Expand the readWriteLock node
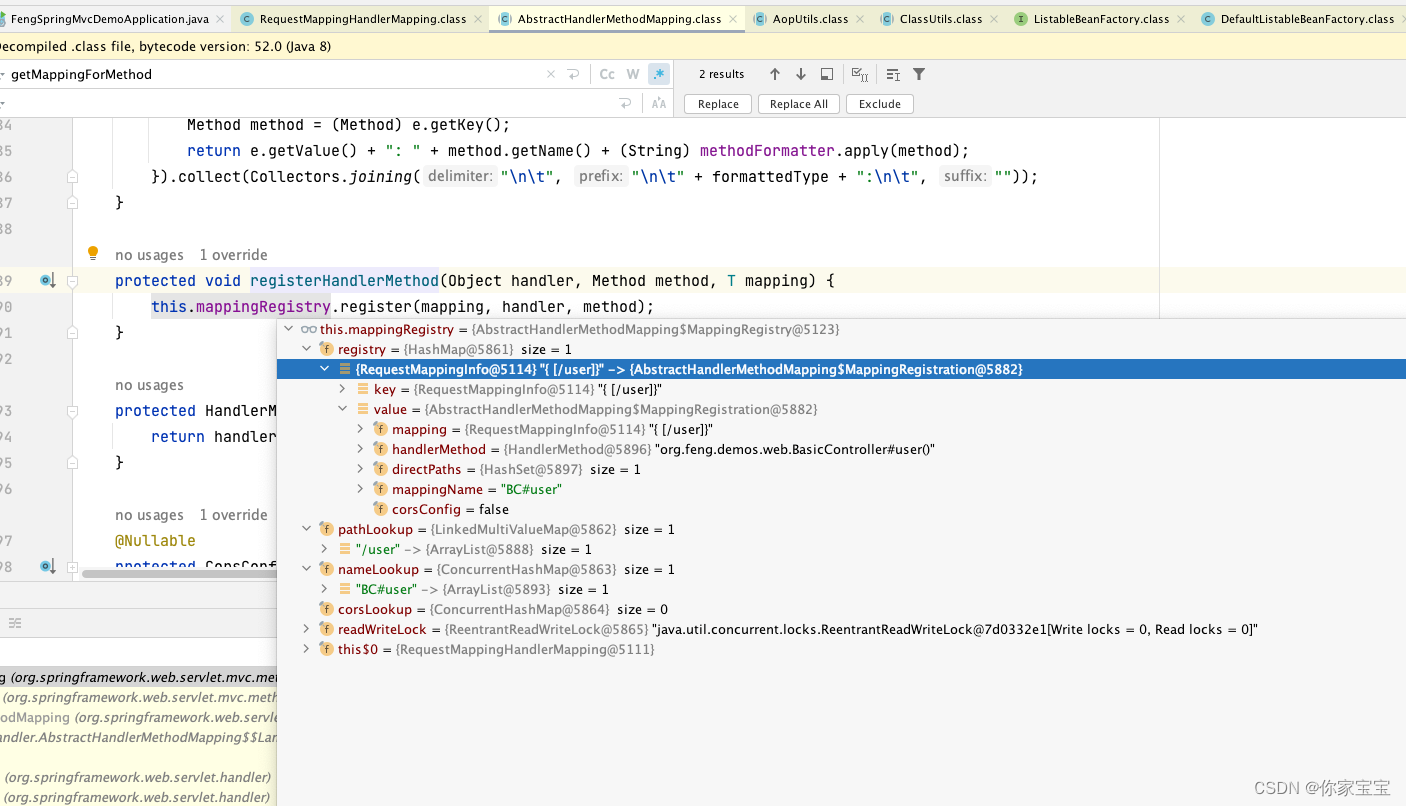1406x806 pixels. pos(307,629)
